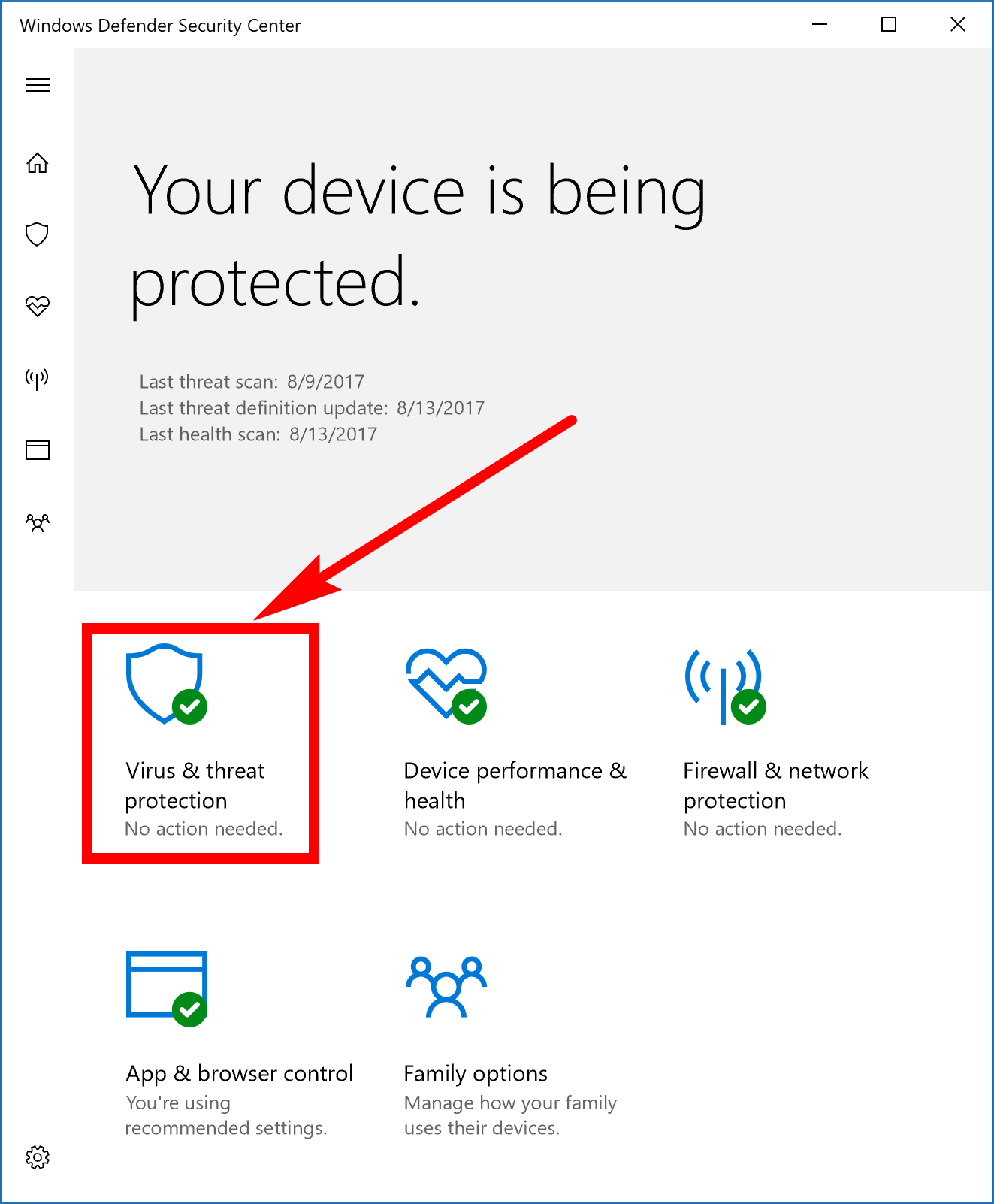The height and width of the screenshot is (1204, 994).
Task: Open App & browser control sidebar icon
Action: point(38,450)
